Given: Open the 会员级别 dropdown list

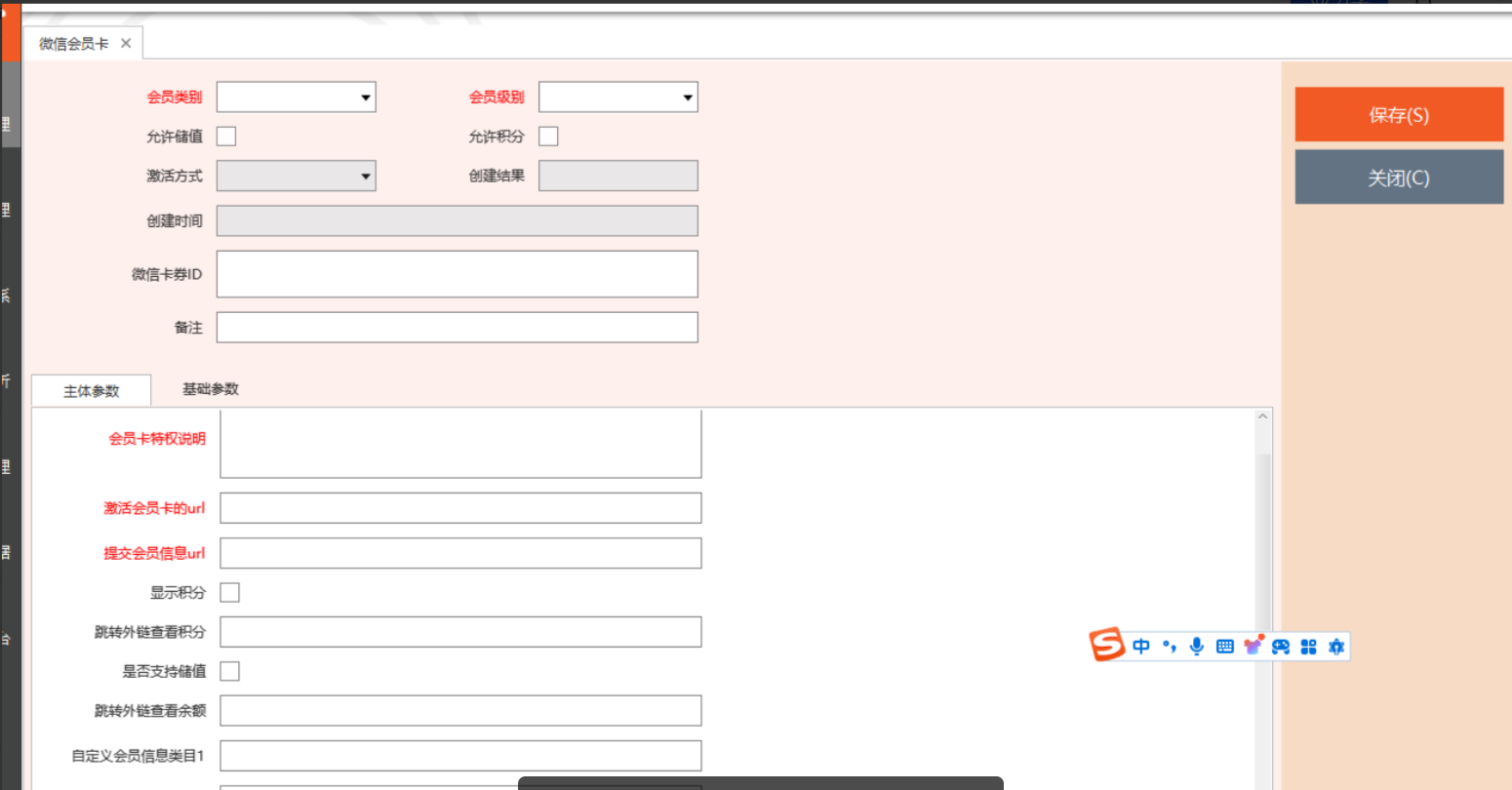Looking at the screenshot, I should [x=617, y=98].
